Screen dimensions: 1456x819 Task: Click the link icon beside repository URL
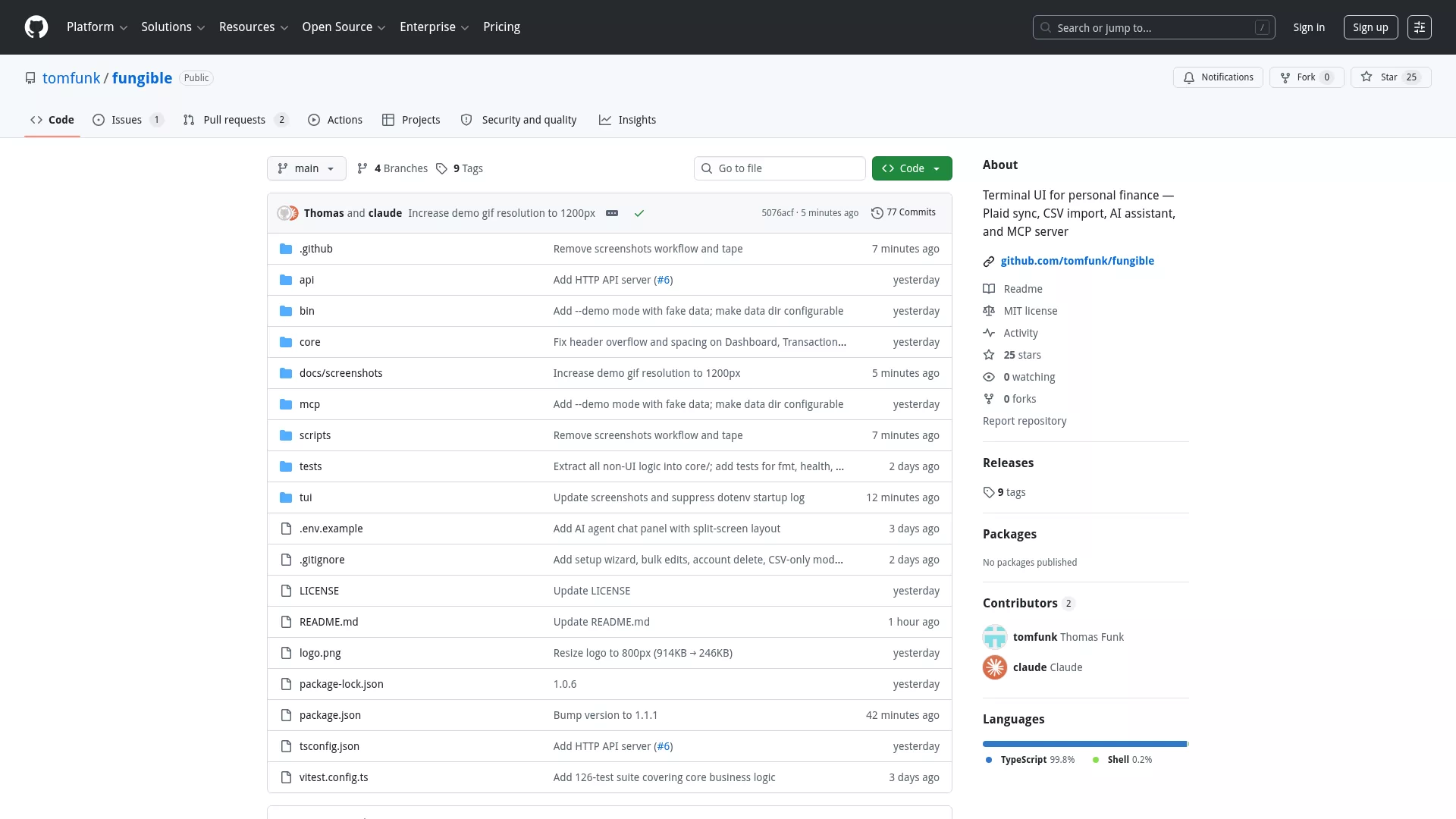pyautogui.click(x=989, y=262)
